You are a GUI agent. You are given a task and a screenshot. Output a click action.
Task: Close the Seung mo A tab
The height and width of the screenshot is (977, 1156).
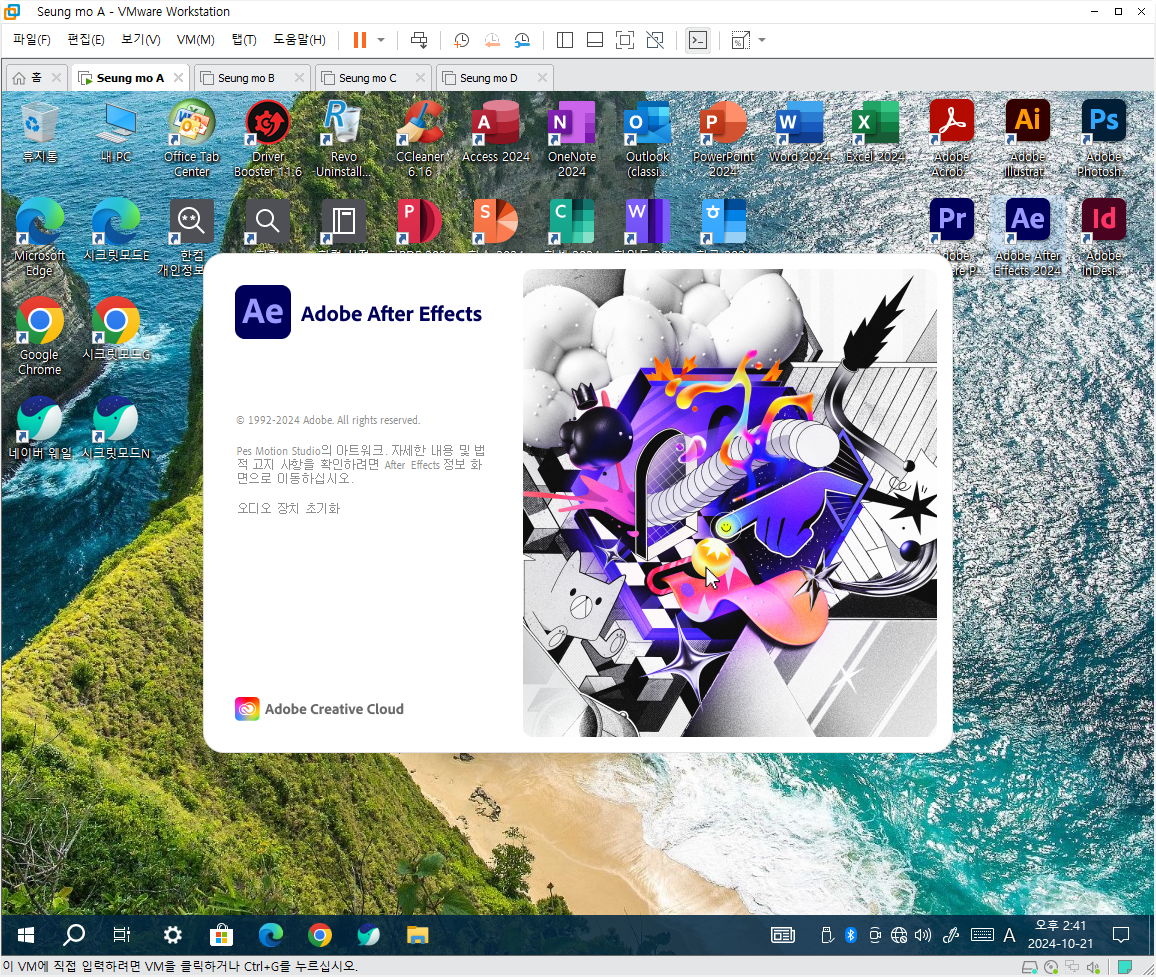[x=178, y=77]
